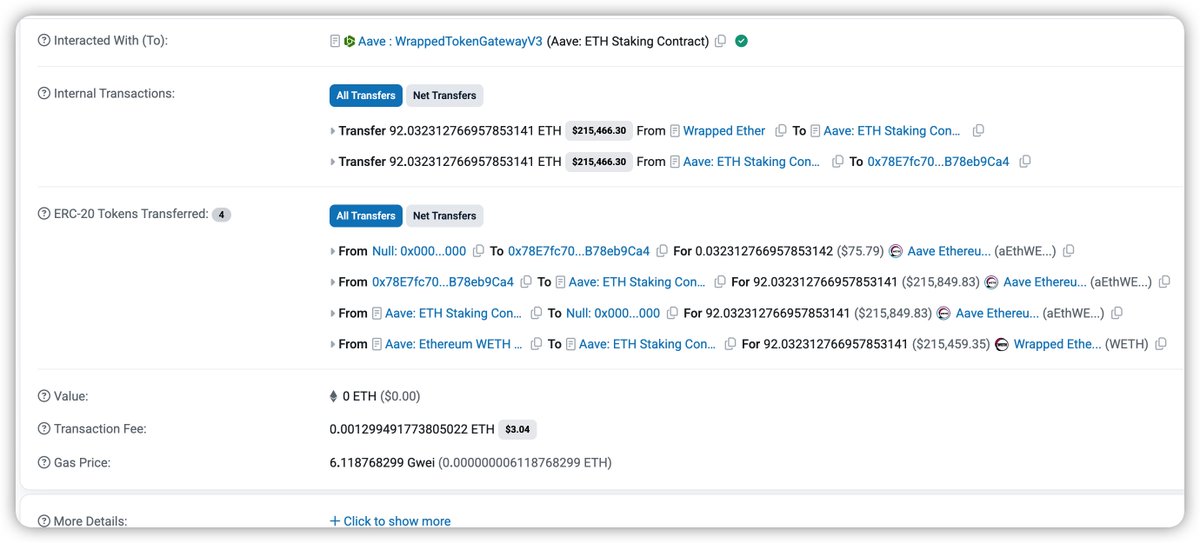Copy the Null: 0x000...000 recipient address in the third ERC-20 transfer

point(672,313)
